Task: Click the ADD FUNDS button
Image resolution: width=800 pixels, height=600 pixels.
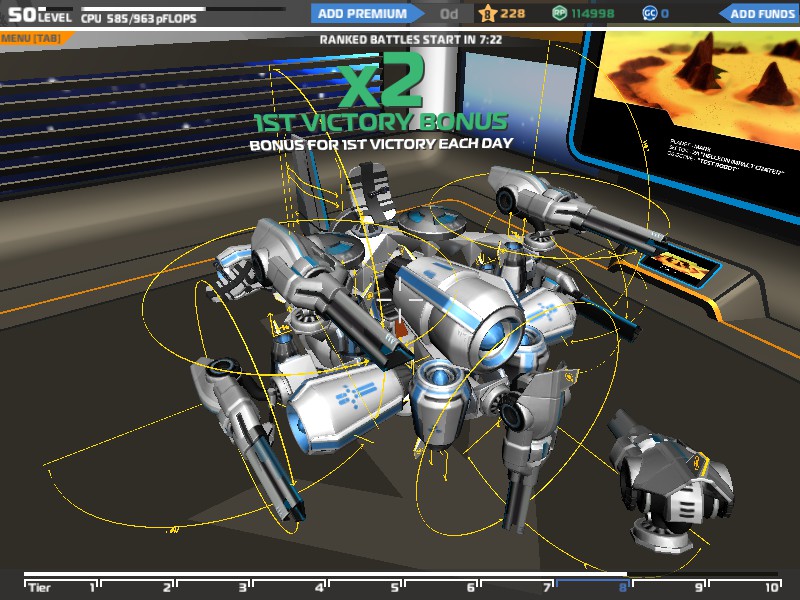Action: [x=760, y=14]
